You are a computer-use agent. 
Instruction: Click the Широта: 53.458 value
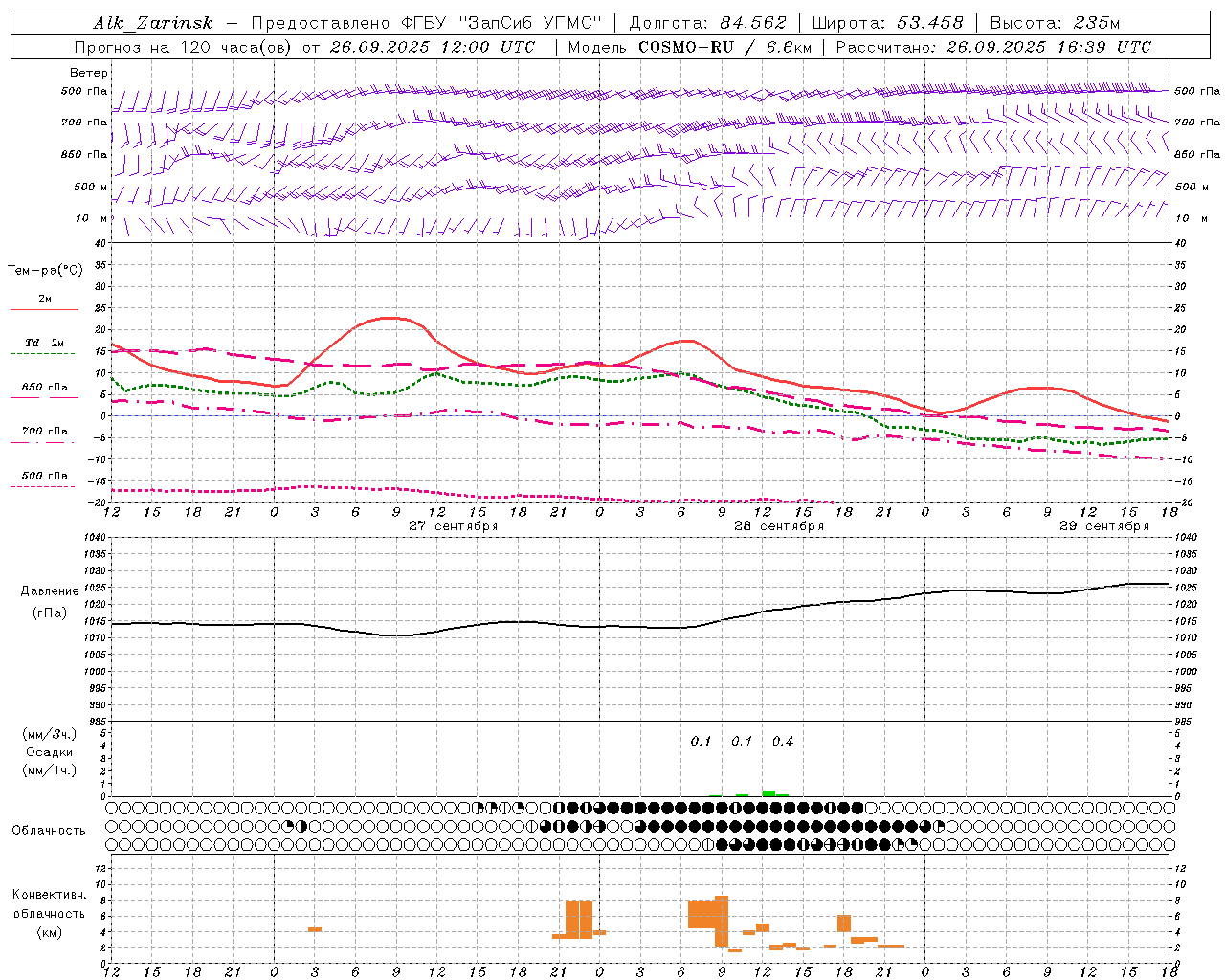(887, 23)
